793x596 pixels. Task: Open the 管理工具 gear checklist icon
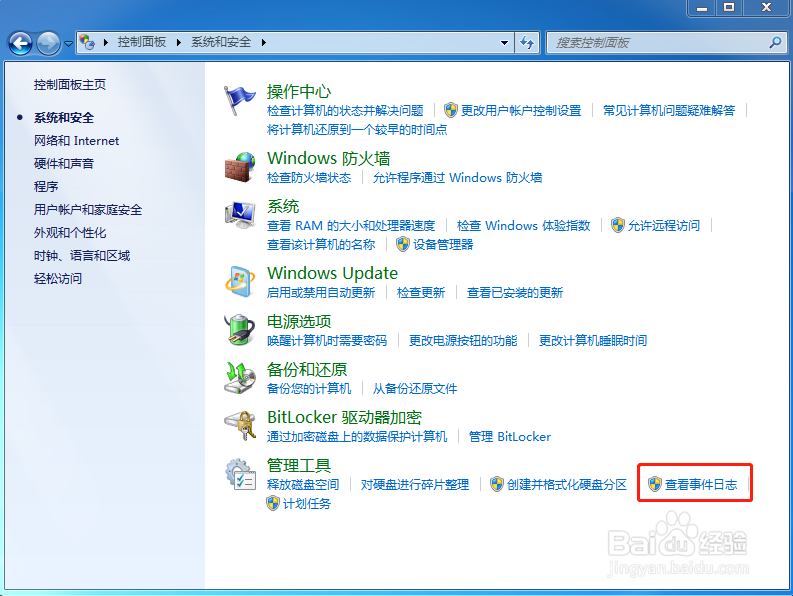coord(240,474)
